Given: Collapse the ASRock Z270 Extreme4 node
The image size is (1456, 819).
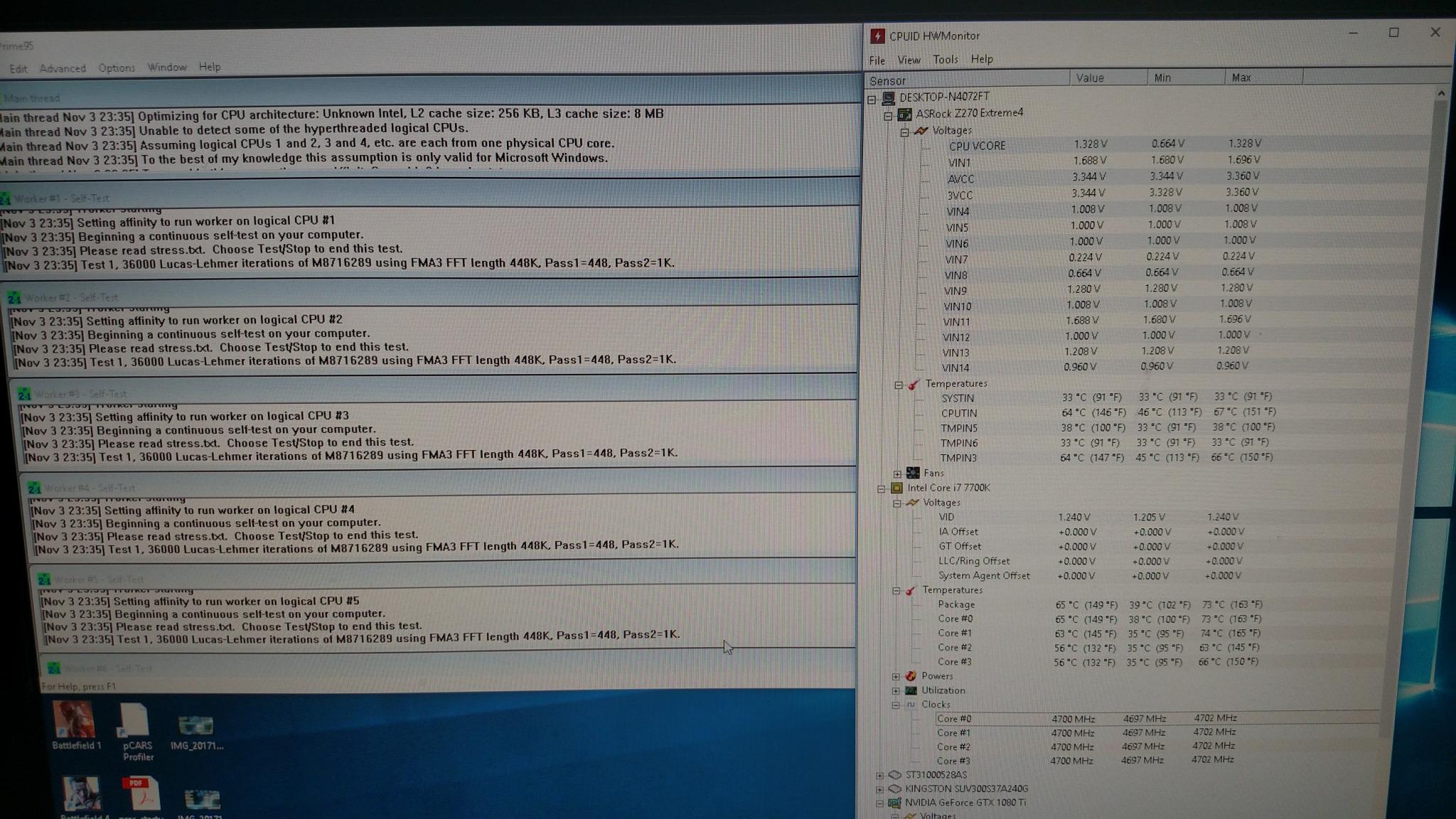Looking at the screenshot, I should click(x=888, y=116).
